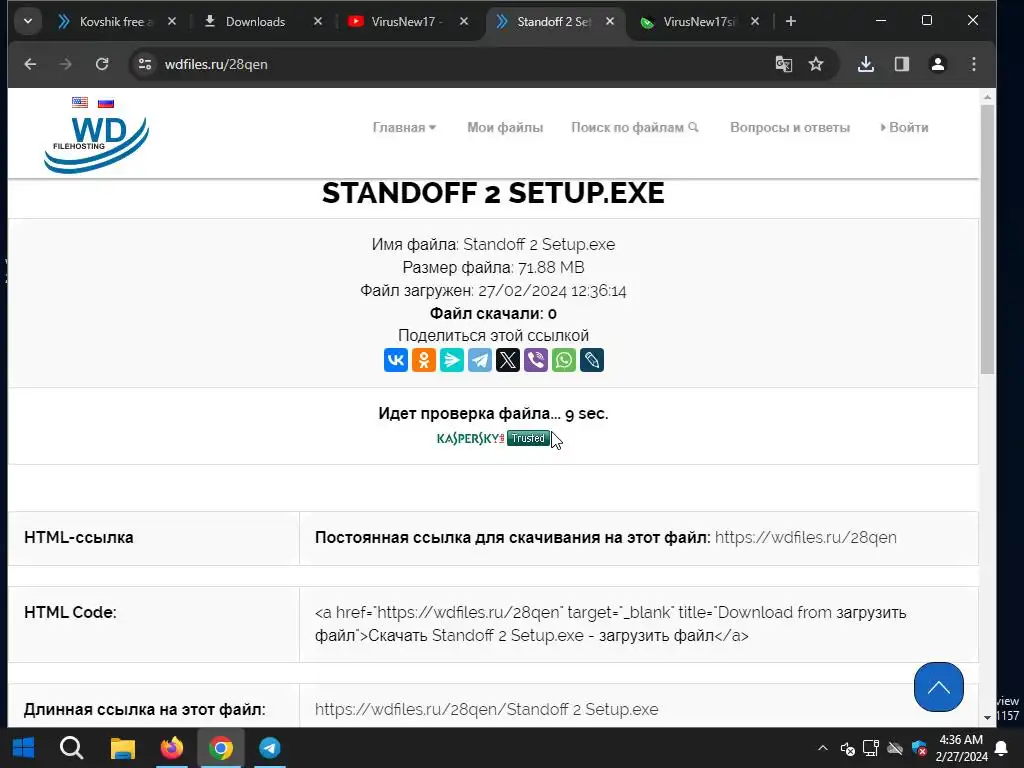
Task: Click the WD Filehosting logo
Action: click(97, 144)
